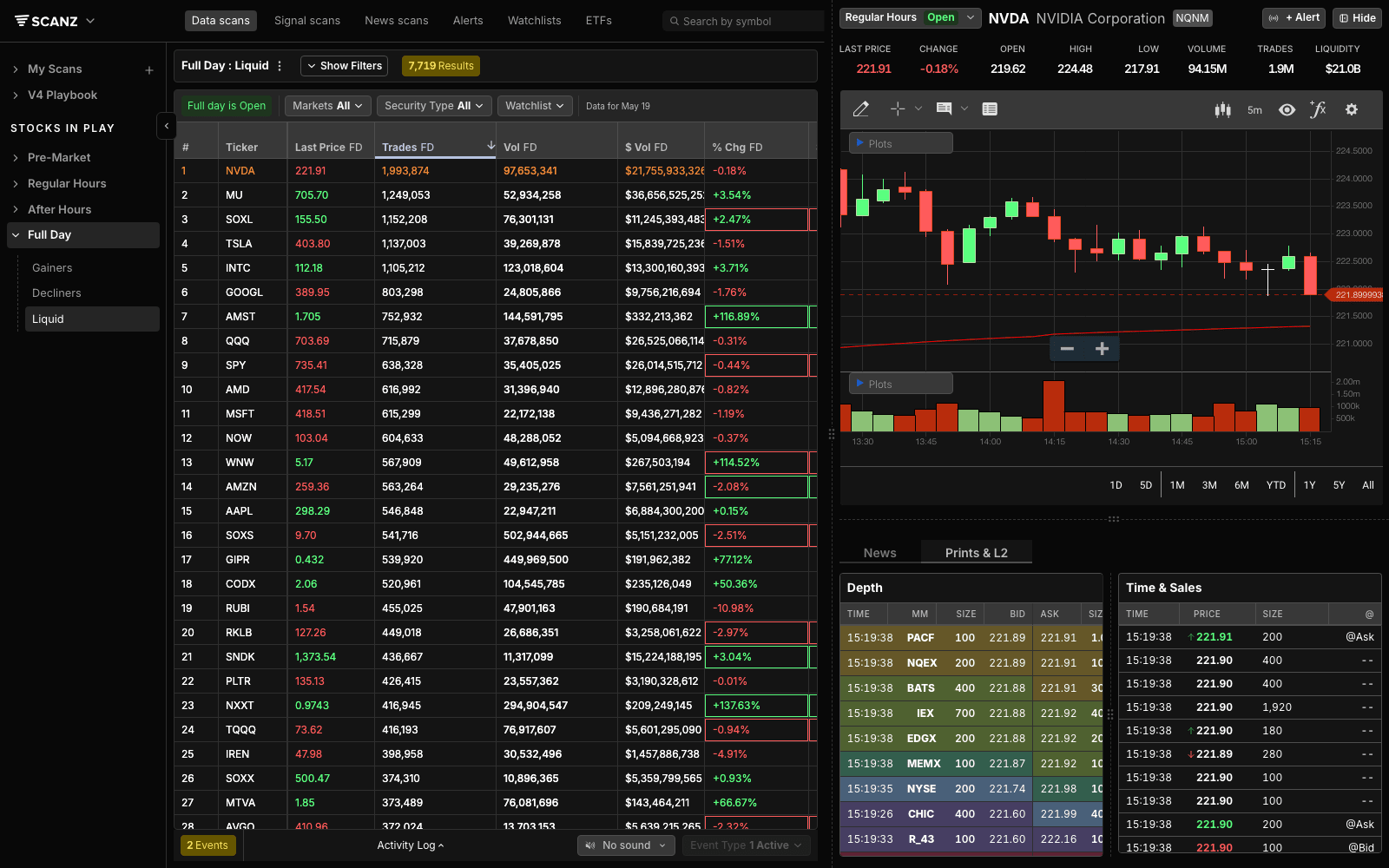The width and height of the screenshot is (1389, 868).
Task: Open the annotation tool options chevron
Action: pyautogui.click(x=964, y=108)
